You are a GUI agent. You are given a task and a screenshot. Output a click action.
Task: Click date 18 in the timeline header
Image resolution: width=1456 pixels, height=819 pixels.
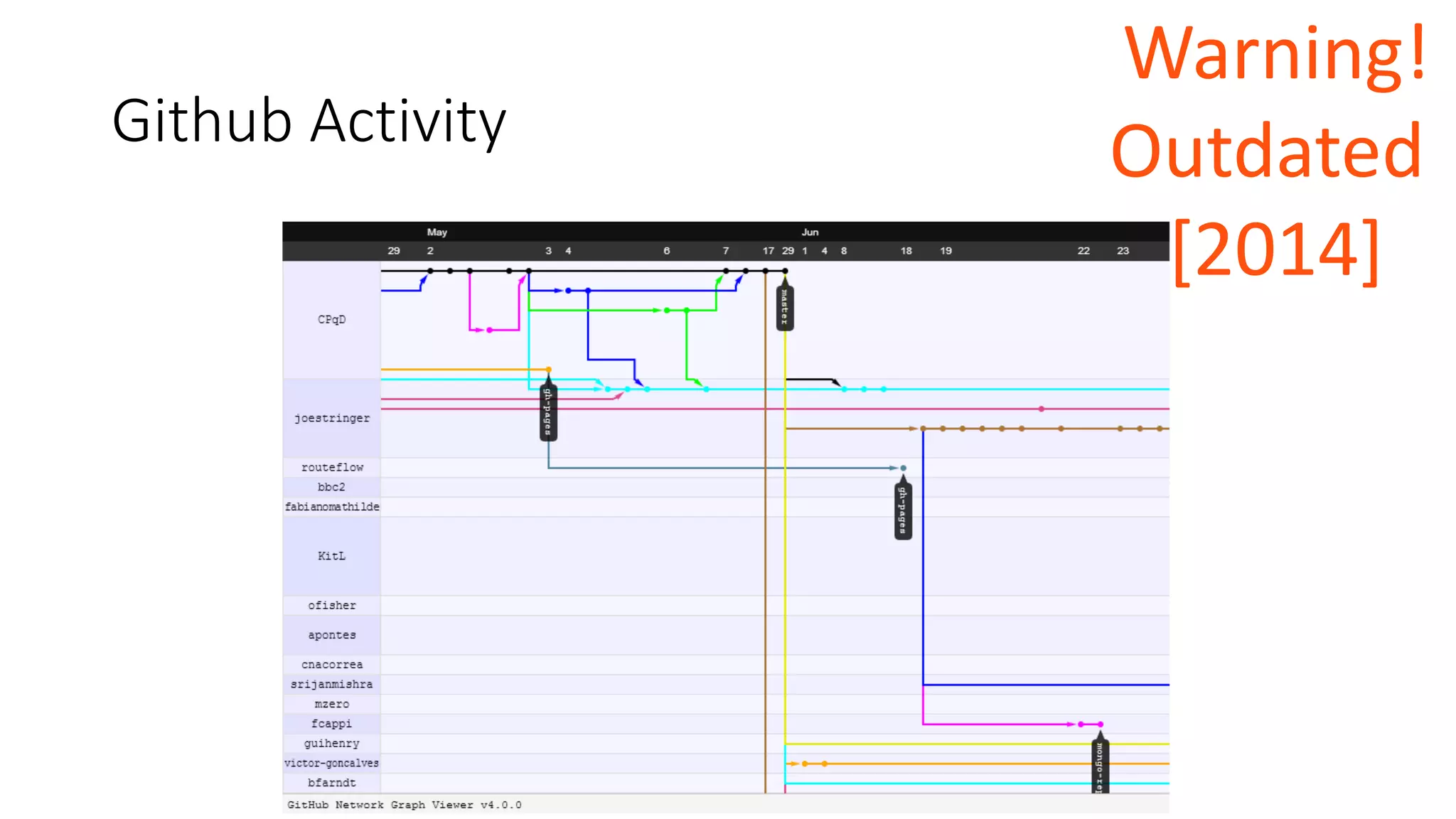pyautogui.click(x=906, y=251)
